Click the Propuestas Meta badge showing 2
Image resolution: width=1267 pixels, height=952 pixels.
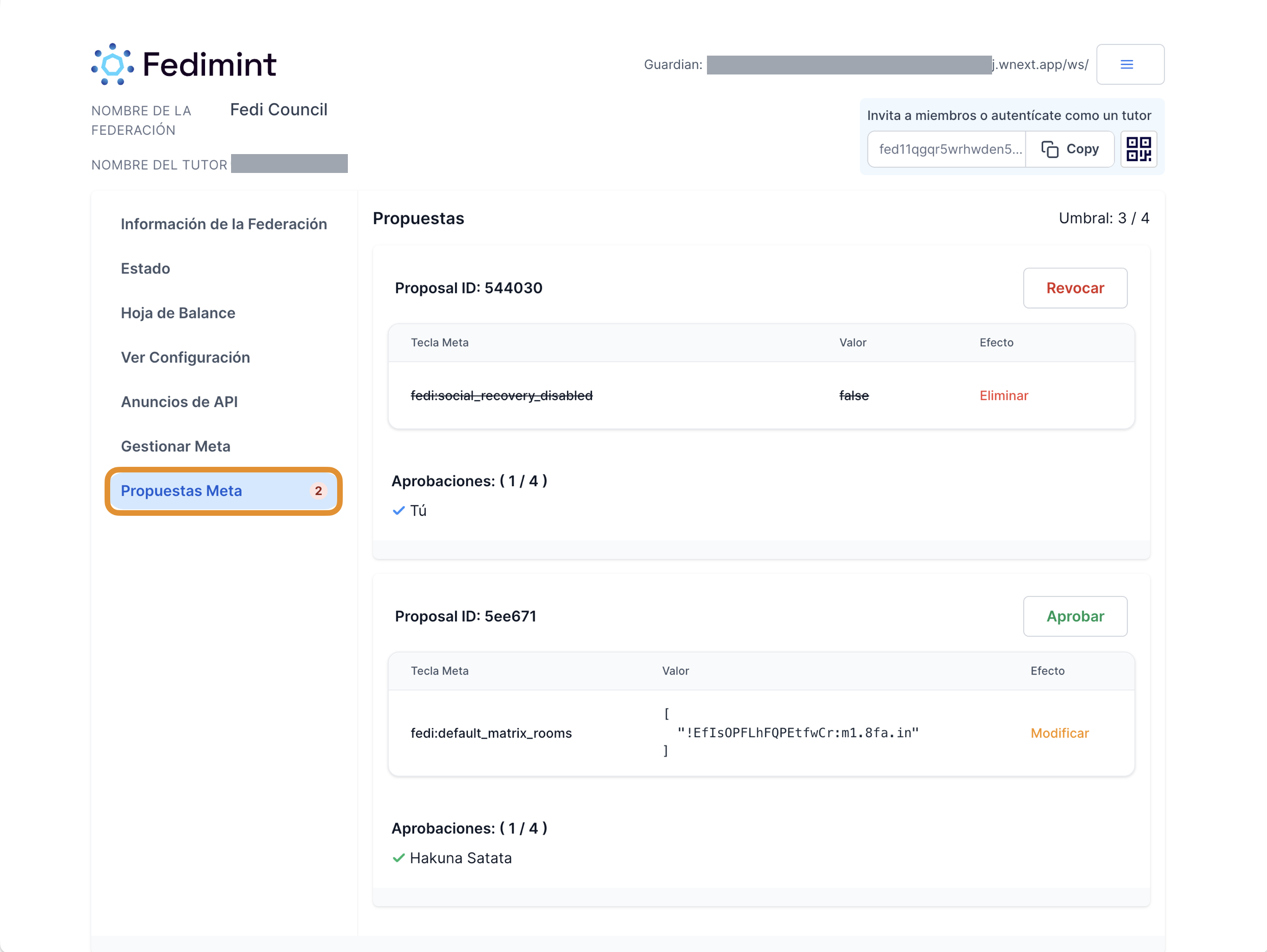(318, 491)
